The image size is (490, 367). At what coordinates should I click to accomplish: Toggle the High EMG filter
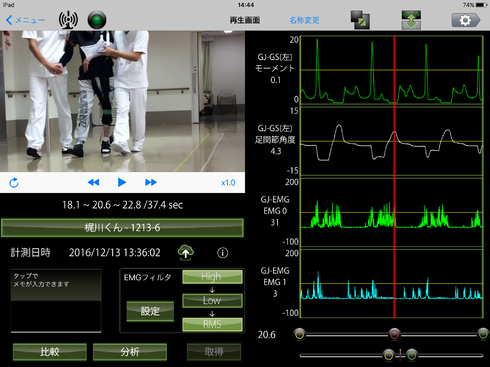pyautogui.click(x=212, y=277)
